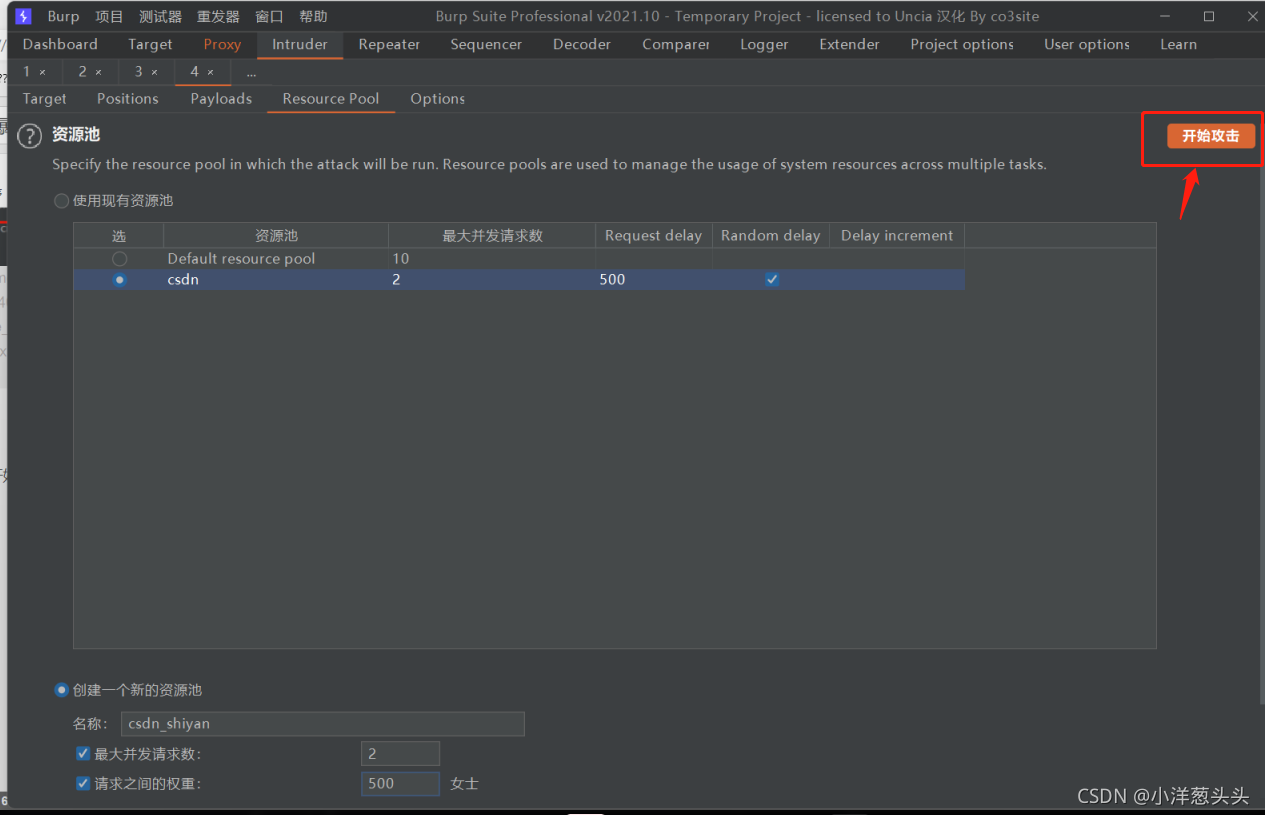Open the Sequencer tab
The width and height of the screenshot is (1265, 815).
tap(486, 44)
